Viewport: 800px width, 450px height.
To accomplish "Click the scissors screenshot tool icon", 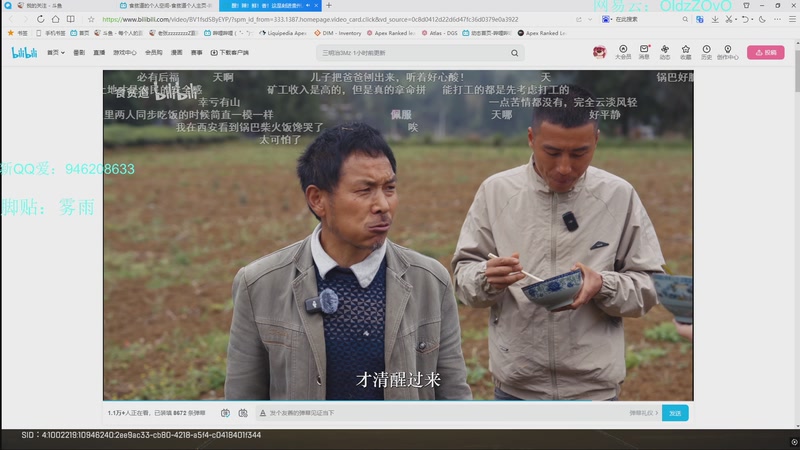I will coord(729,19).
